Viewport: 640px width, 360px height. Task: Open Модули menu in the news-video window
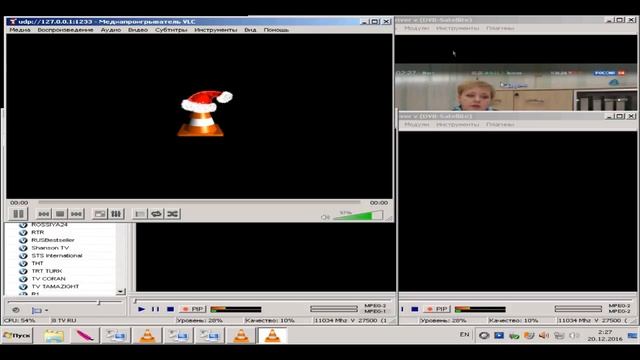[x=416, y=28]
